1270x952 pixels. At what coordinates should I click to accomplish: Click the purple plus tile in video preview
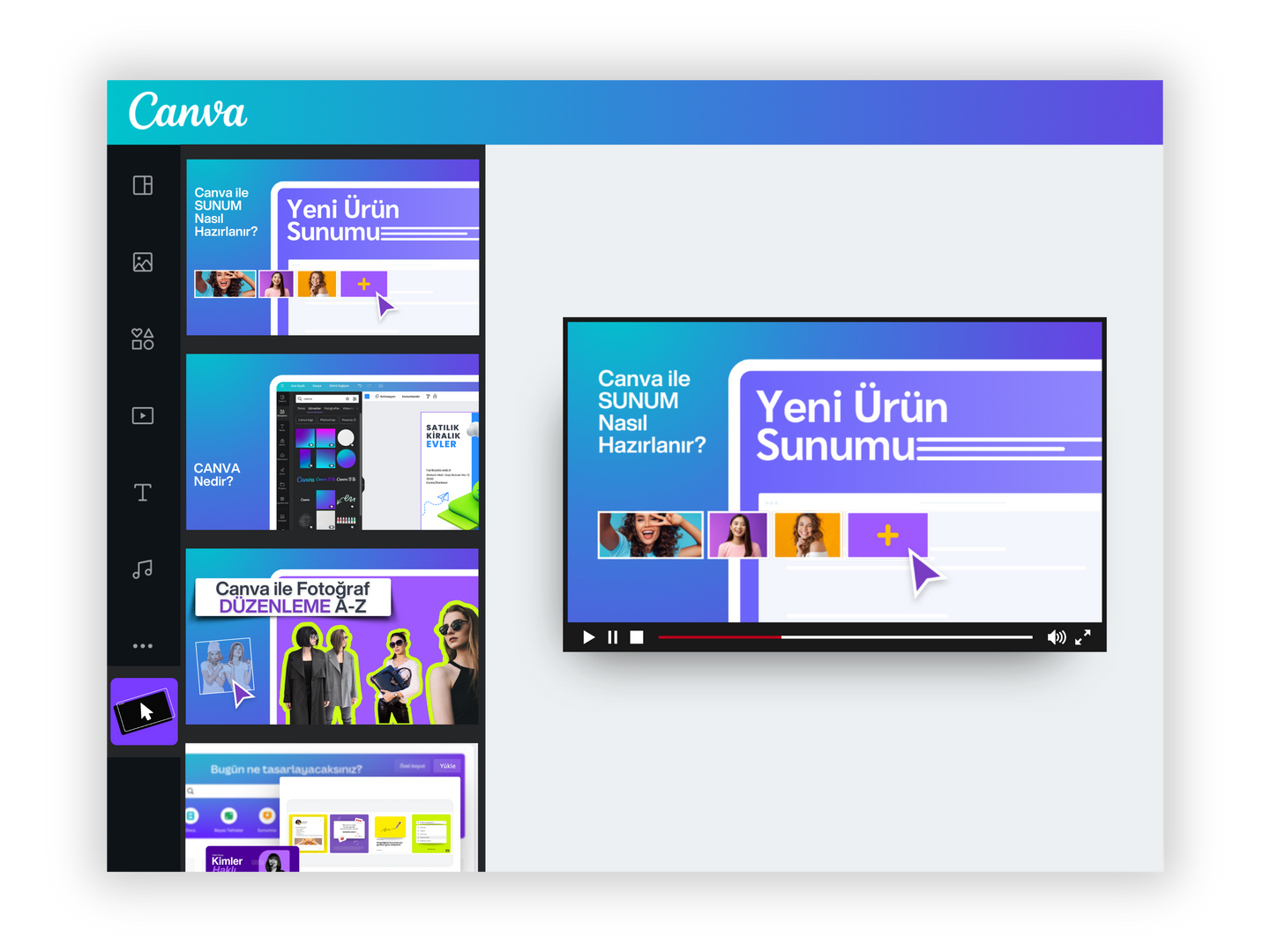pos(887,535)
